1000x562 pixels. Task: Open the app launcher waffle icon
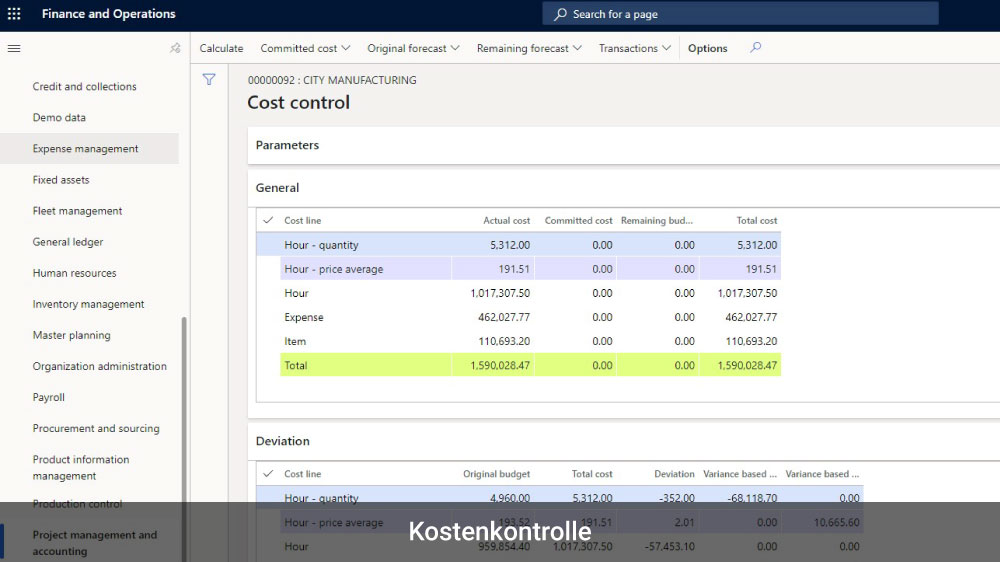click(14, 14)
